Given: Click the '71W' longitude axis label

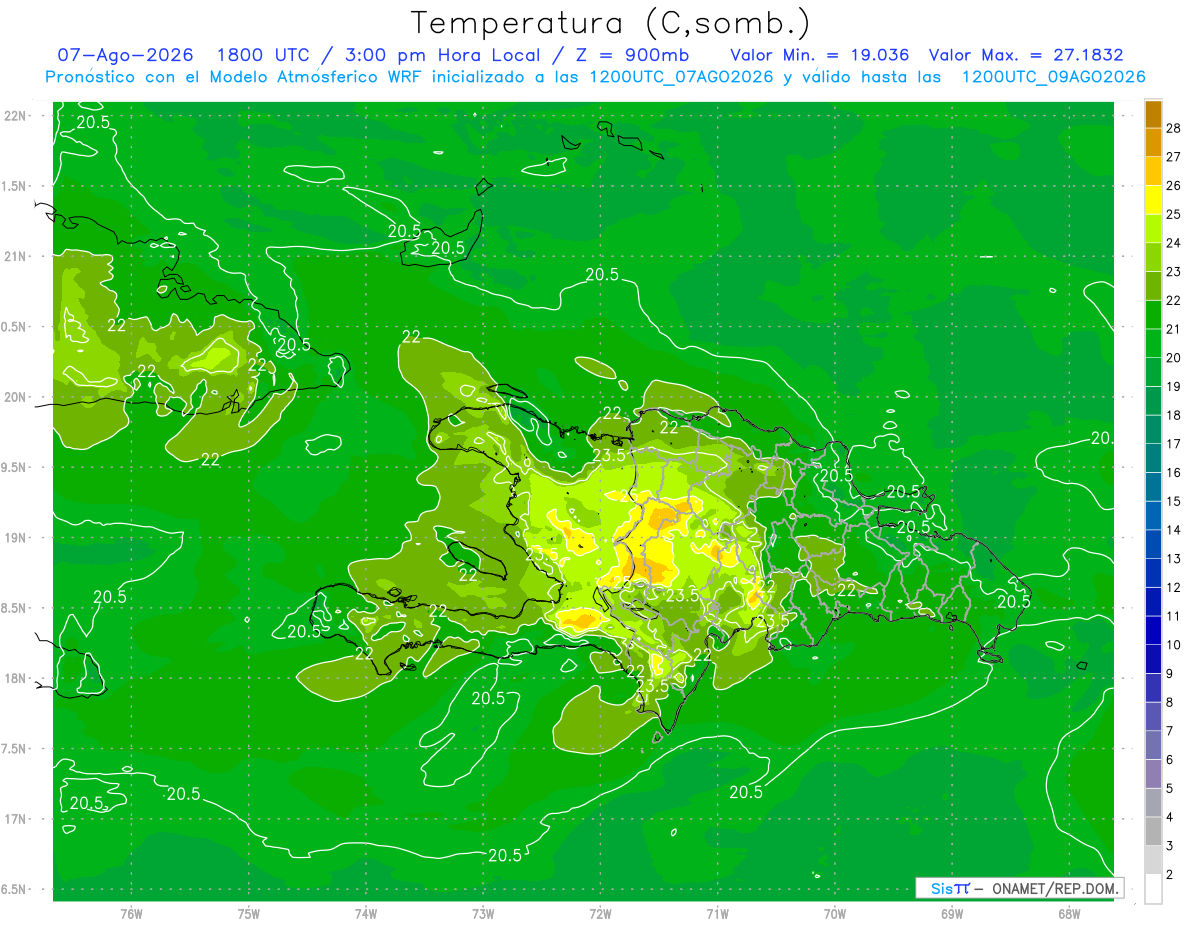Looking at the screenshot, I should (717, 914).
